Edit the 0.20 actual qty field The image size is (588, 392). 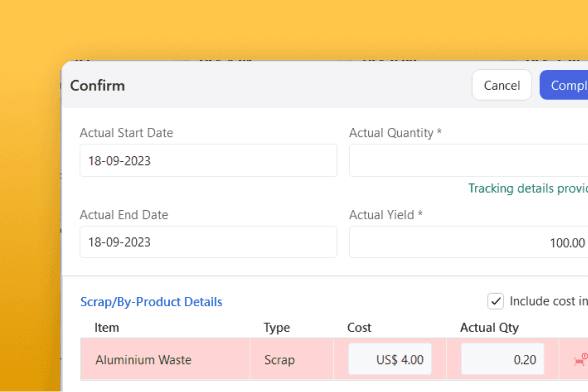(x=502, y=359)
